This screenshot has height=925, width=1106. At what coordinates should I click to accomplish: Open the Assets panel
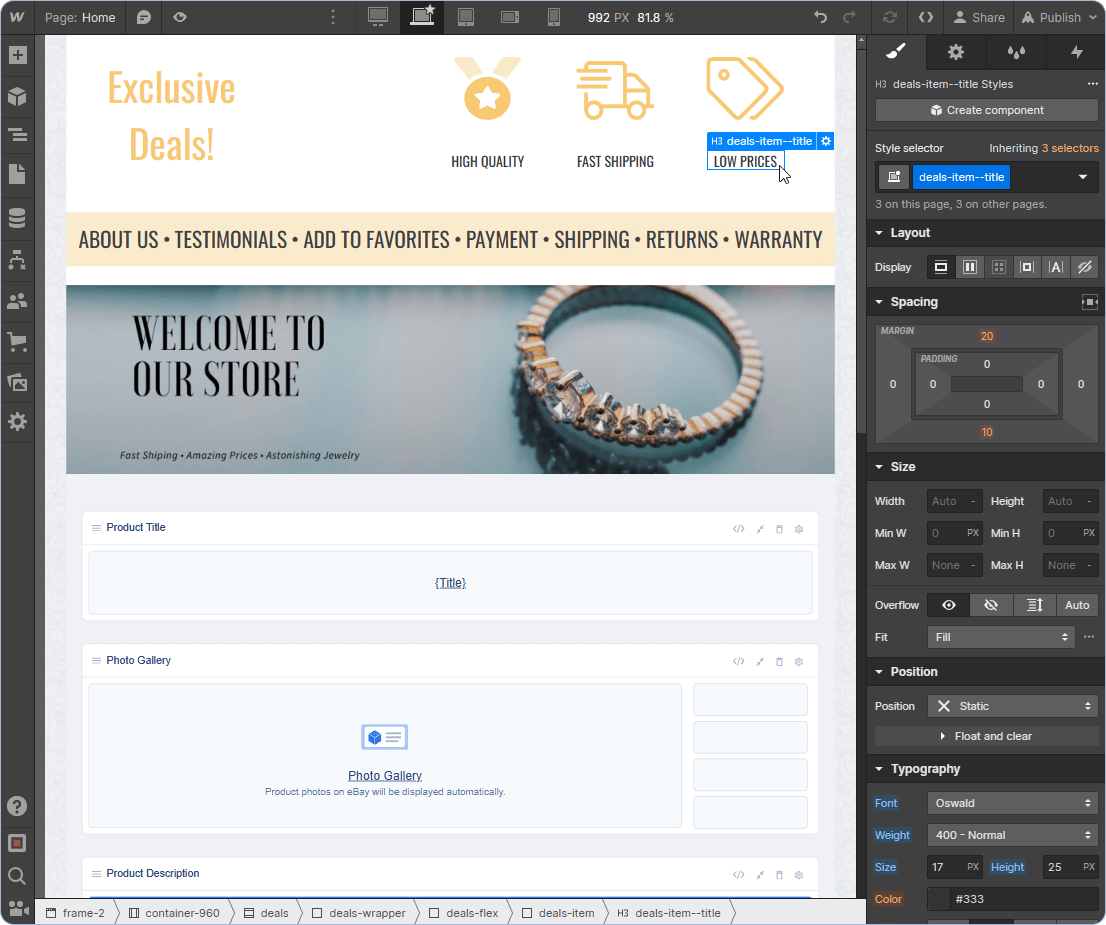coord(17,382)
